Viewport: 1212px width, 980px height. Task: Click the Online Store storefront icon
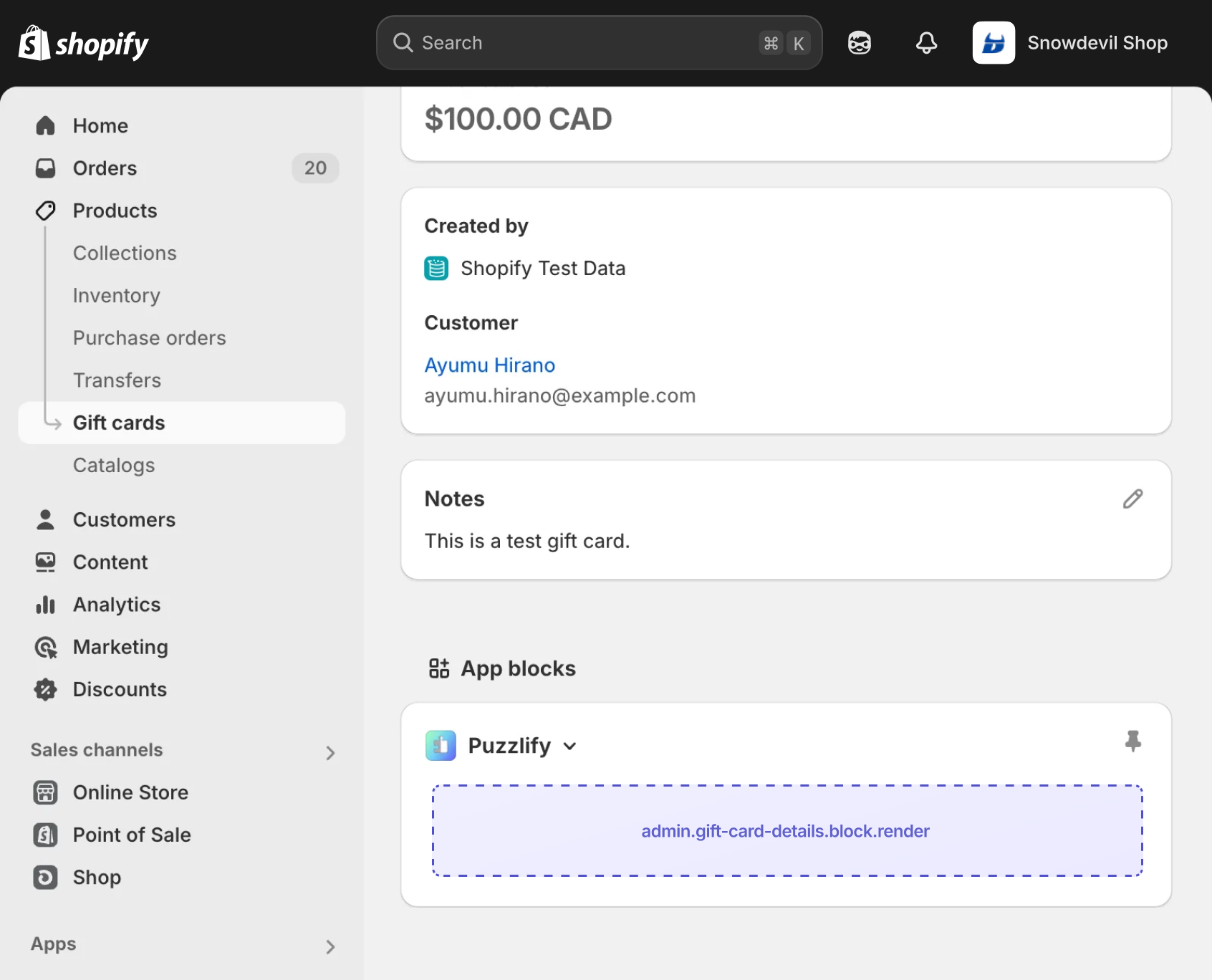45,793
